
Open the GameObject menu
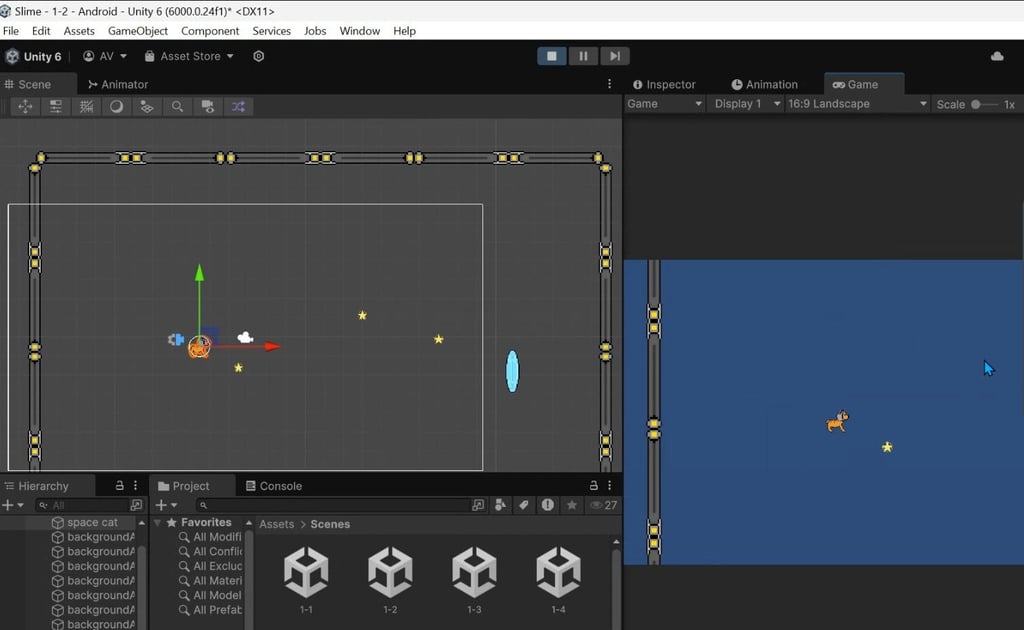click(138, 31)
